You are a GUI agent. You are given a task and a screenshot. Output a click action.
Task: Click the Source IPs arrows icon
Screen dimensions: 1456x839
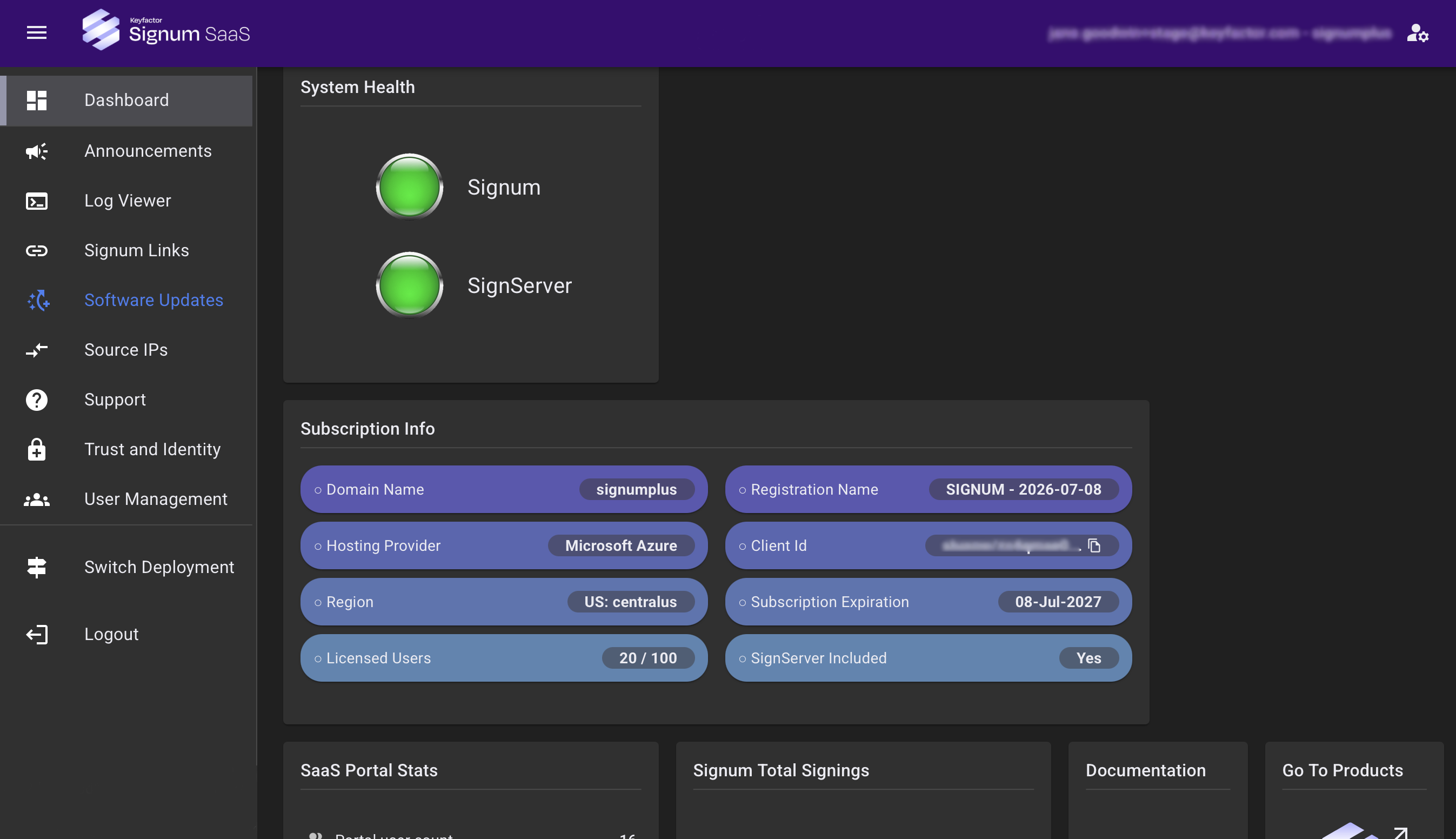pyautogui.click(x=36, y=350)
